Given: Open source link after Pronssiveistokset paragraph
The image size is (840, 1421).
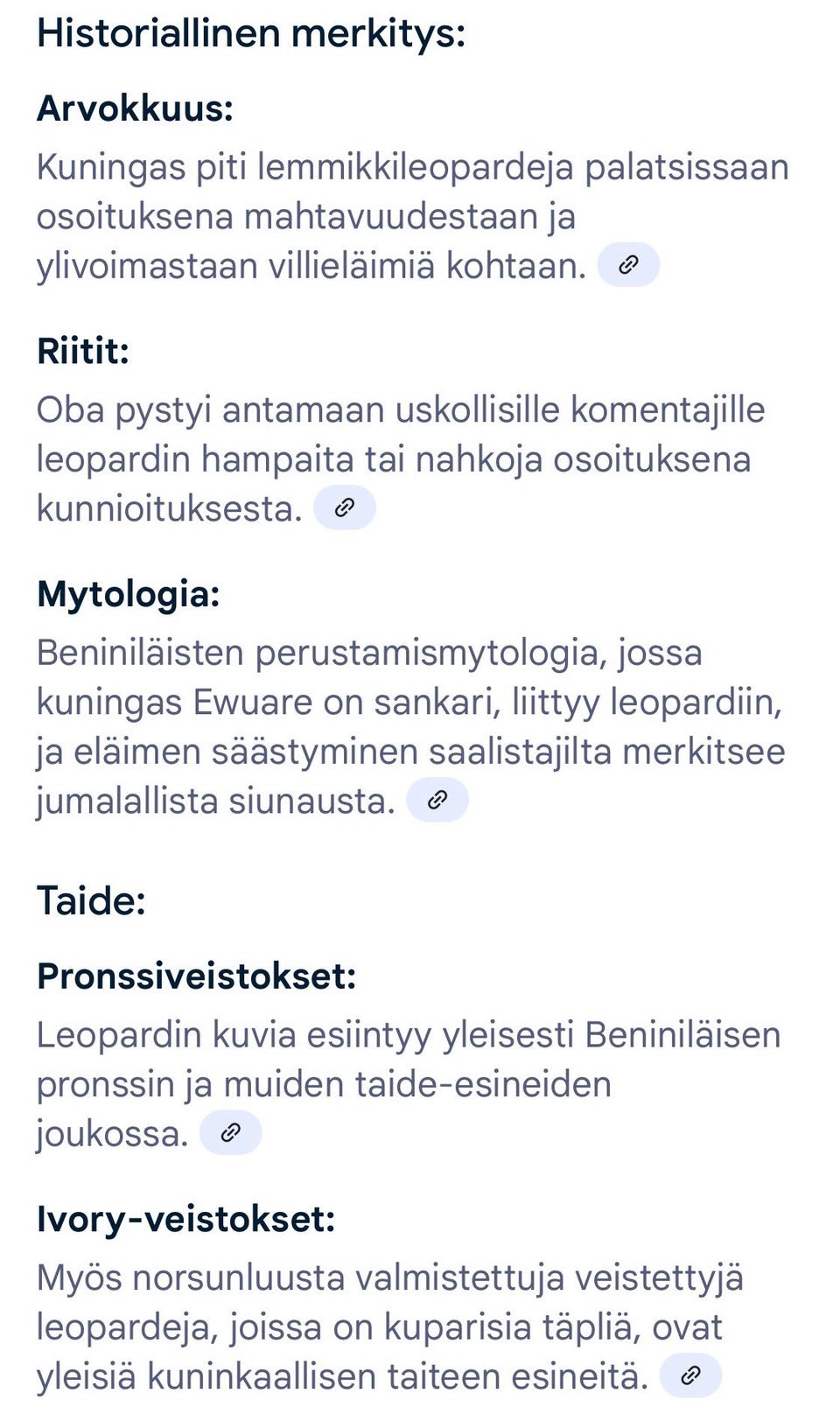Looking at the screenshot, I should 230,1133.
